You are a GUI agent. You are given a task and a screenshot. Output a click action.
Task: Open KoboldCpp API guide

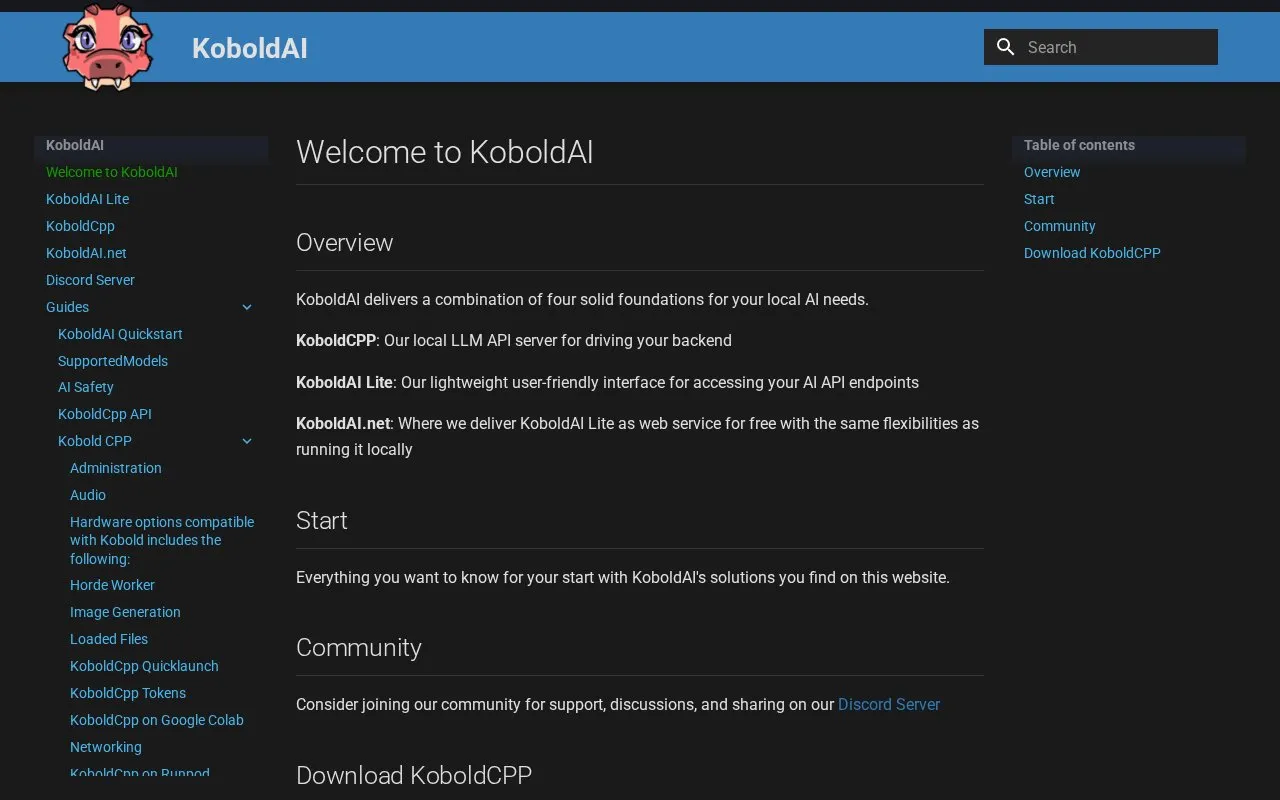tap(105, 414)
